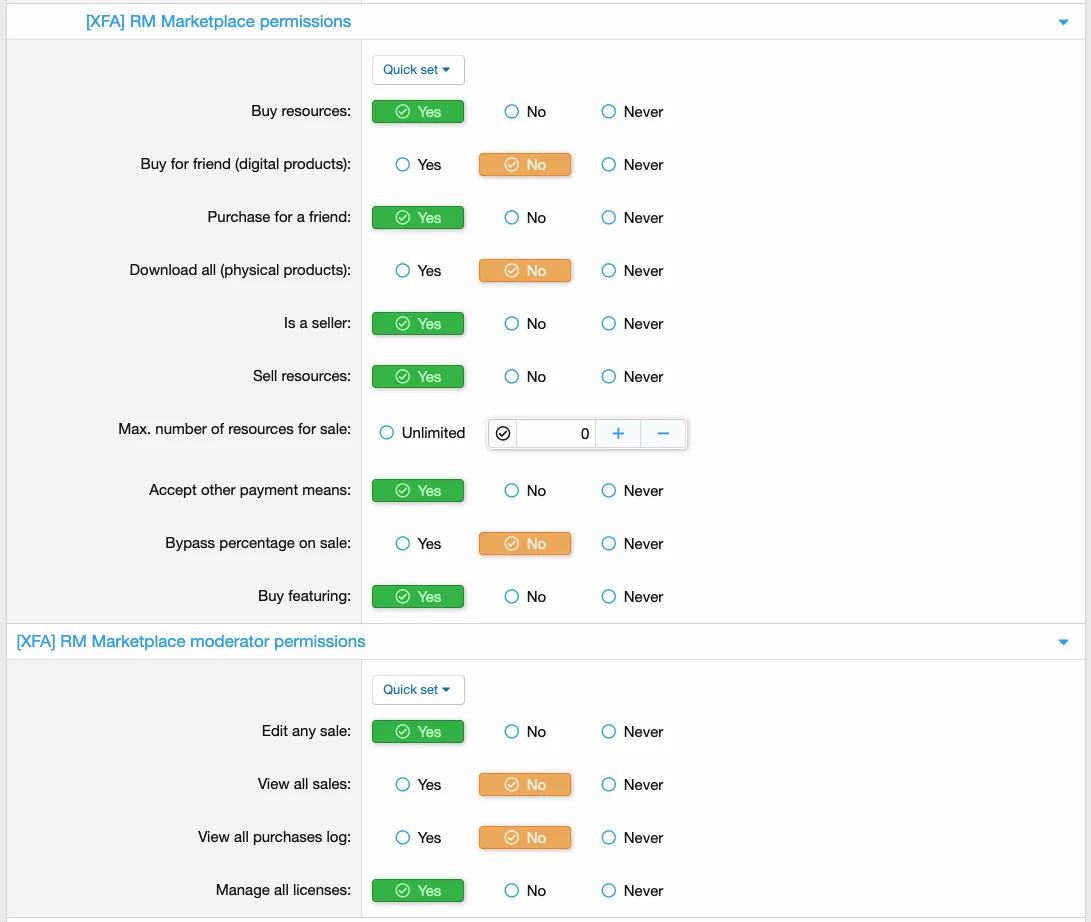Select the custom value check icon for max resources
The image size is (1091, 922).
[503, 433]
